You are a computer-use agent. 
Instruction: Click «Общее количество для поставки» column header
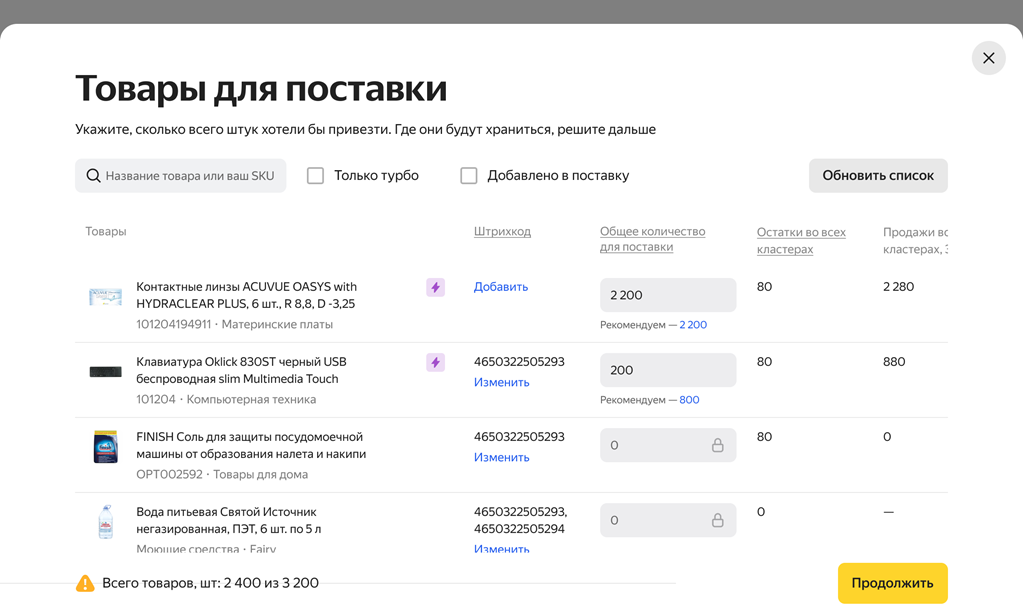[x=652, y=239]
